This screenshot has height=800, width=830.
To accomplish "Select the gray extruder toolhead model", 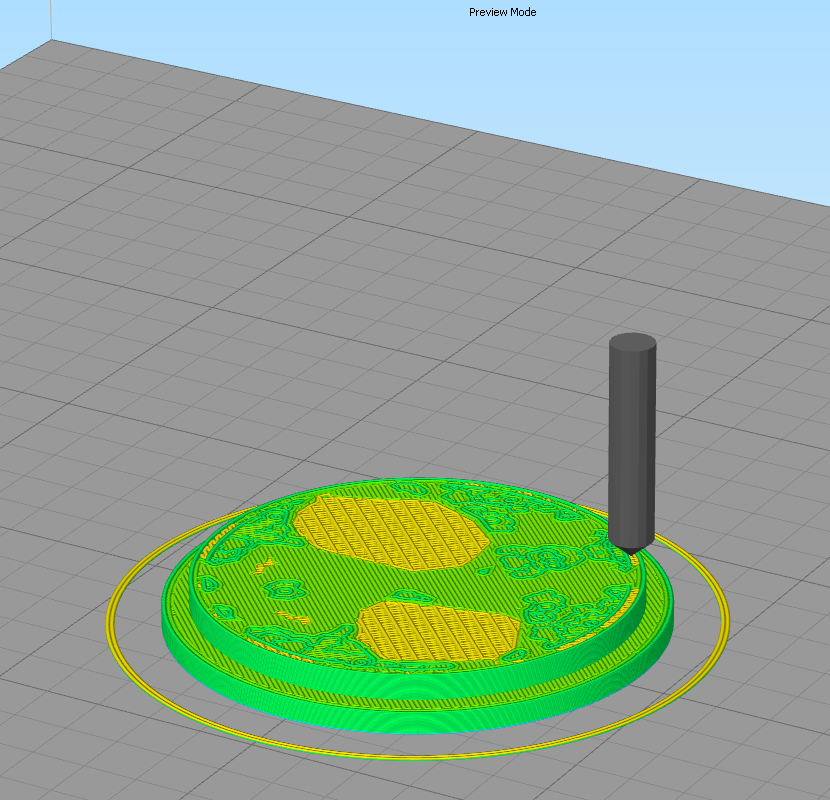I will pos(632,444).
